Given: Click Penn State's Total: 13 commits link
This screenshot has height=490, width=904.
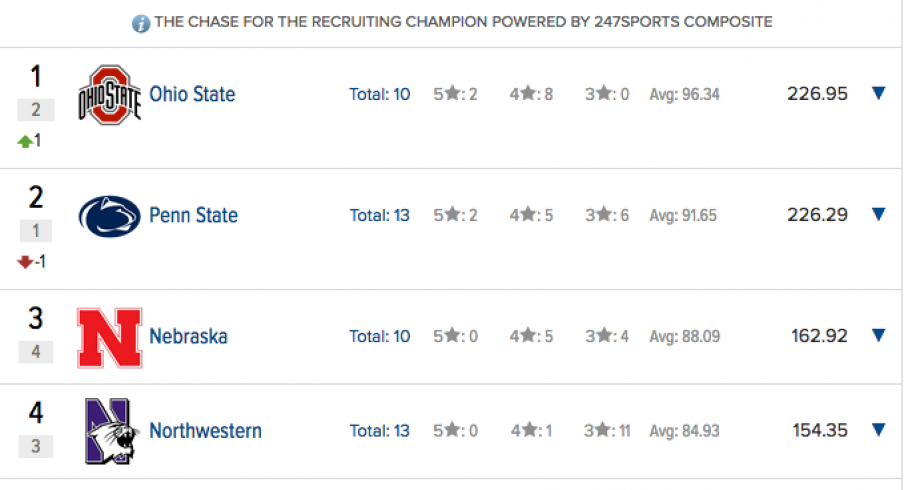Looking at the screenshot, I should pyautogui.click(x=379, y=215).
